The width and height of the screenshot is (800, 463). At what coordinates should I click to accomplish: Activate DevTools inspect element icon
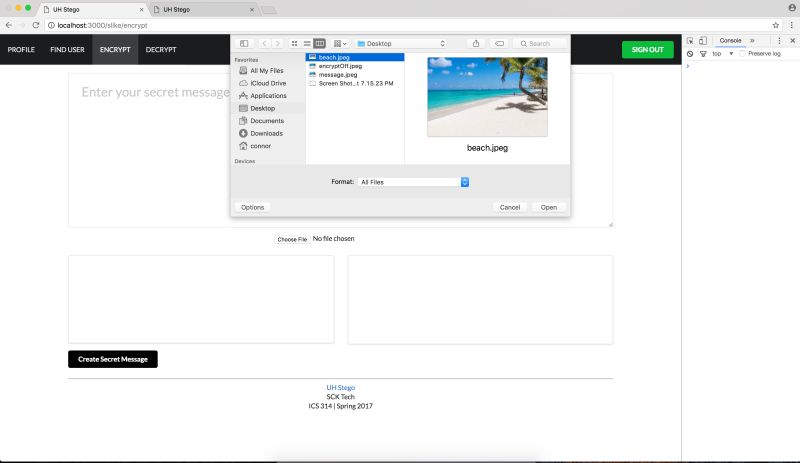[690, 41]
